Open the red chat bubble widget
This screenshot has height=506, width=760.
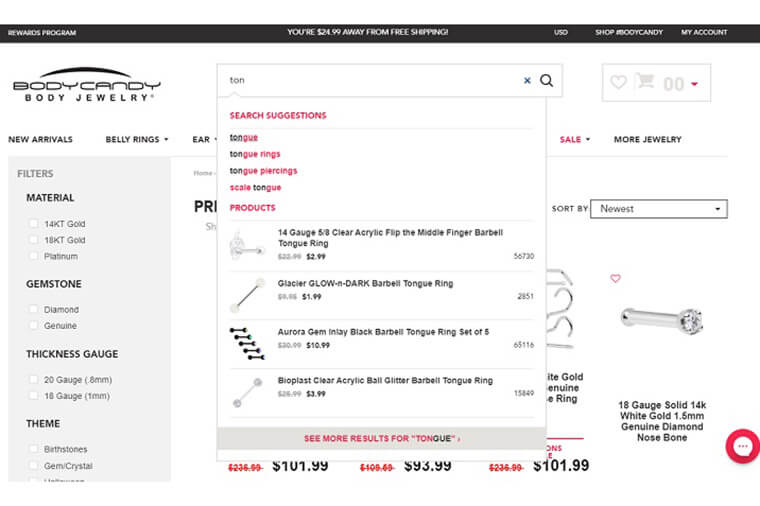[x=742, y=446]
